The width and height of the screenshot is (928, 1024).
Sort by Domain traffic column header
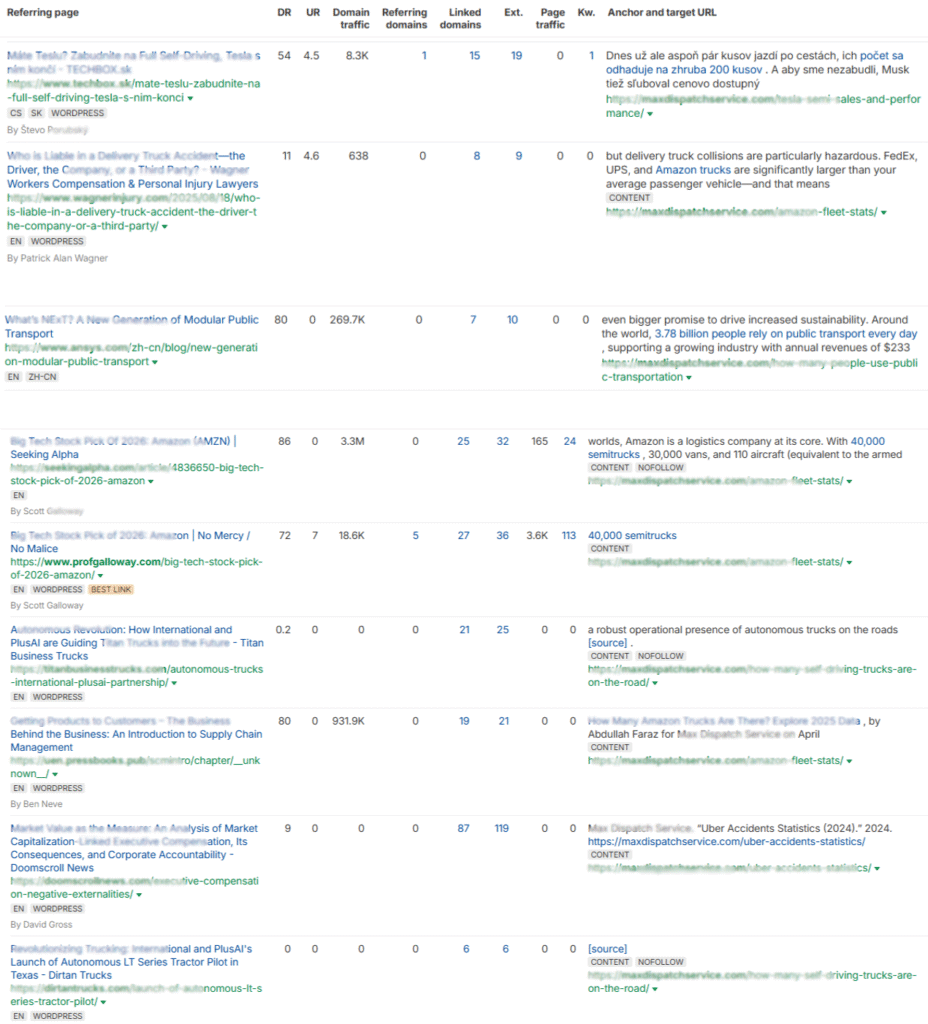click(x=351, y=18)
